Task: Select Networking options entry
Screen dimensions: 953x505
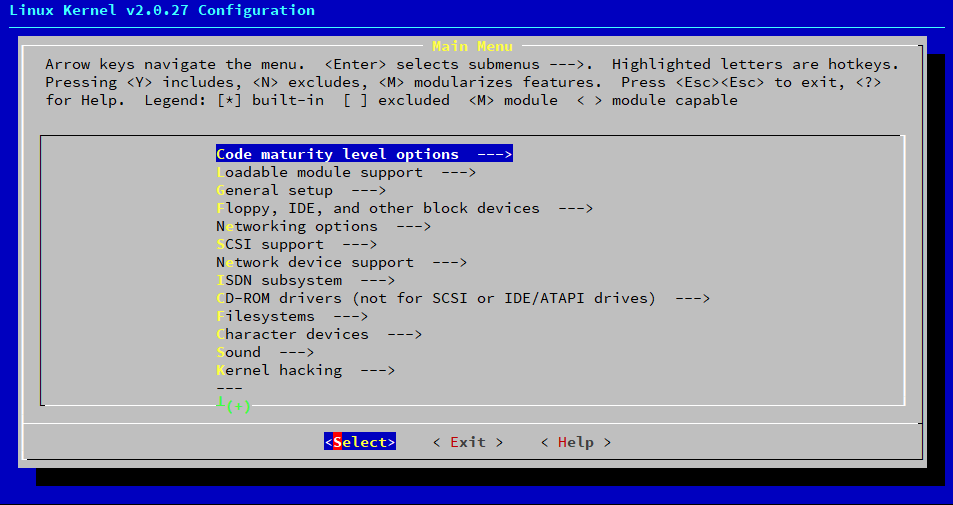Action: pyautogui.click(x=323, y=226)
